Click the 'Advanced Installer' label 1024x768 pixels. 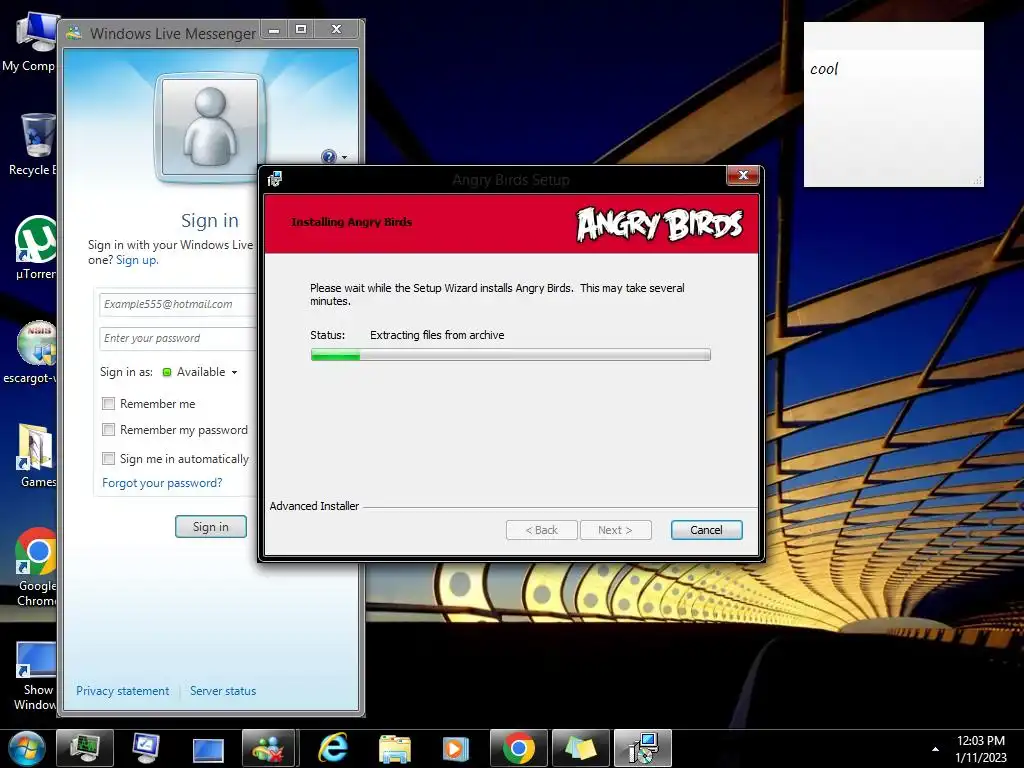click(x=314, y=506)
